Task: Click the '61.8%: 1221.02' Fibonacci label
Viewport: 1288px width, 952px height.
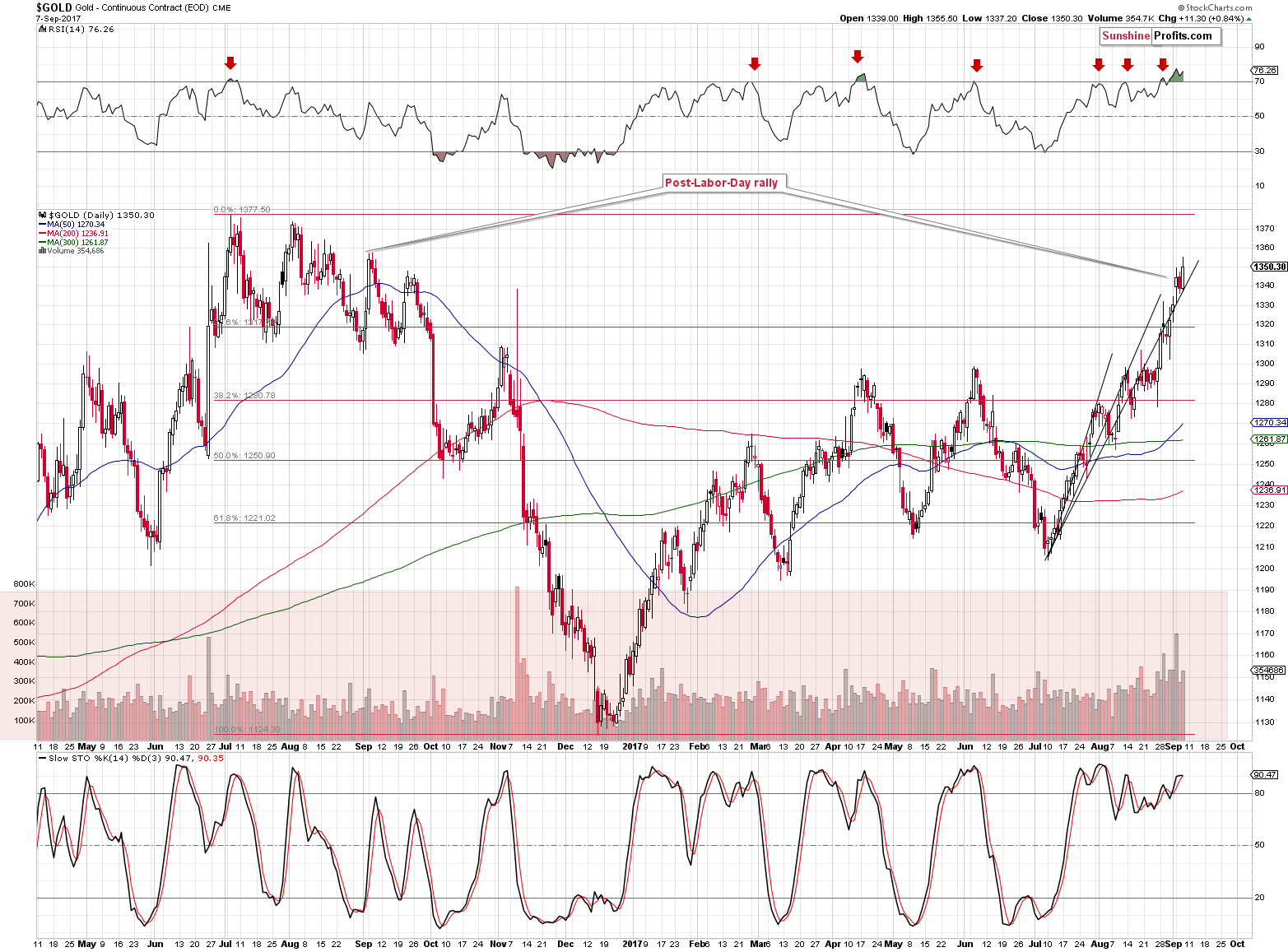Action: pyautogui.click(x=244, y=518)
